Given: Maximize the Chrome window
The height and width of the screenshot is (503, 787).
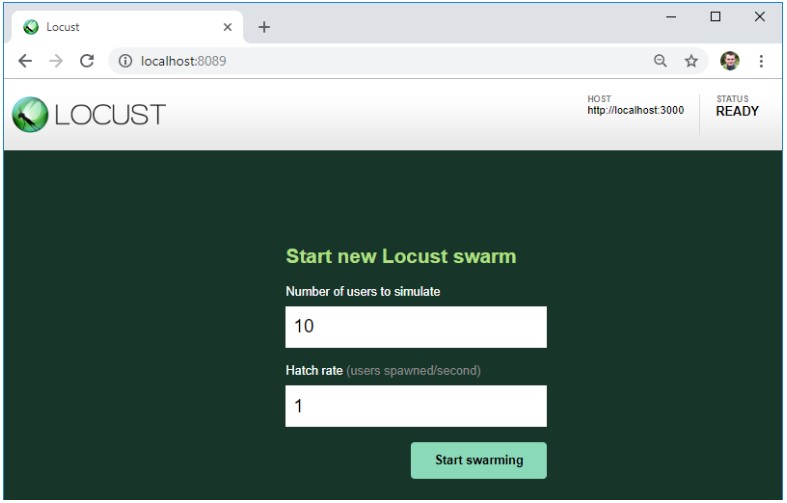Looking at the screenshot, I should tap(715, 16).
